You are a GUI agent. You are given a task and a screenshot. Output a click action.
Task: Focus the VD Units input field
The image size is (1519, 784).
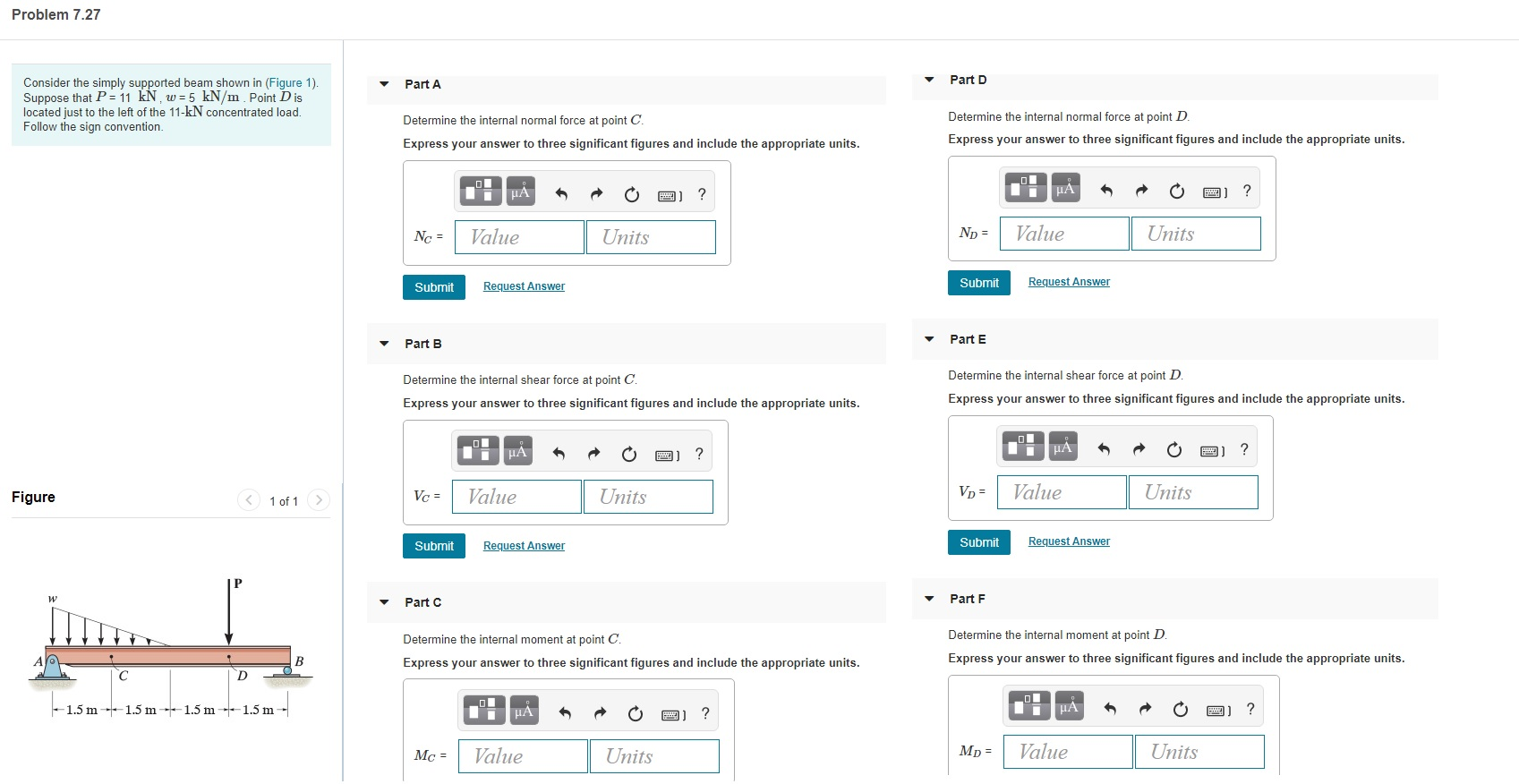point(1193,492)
